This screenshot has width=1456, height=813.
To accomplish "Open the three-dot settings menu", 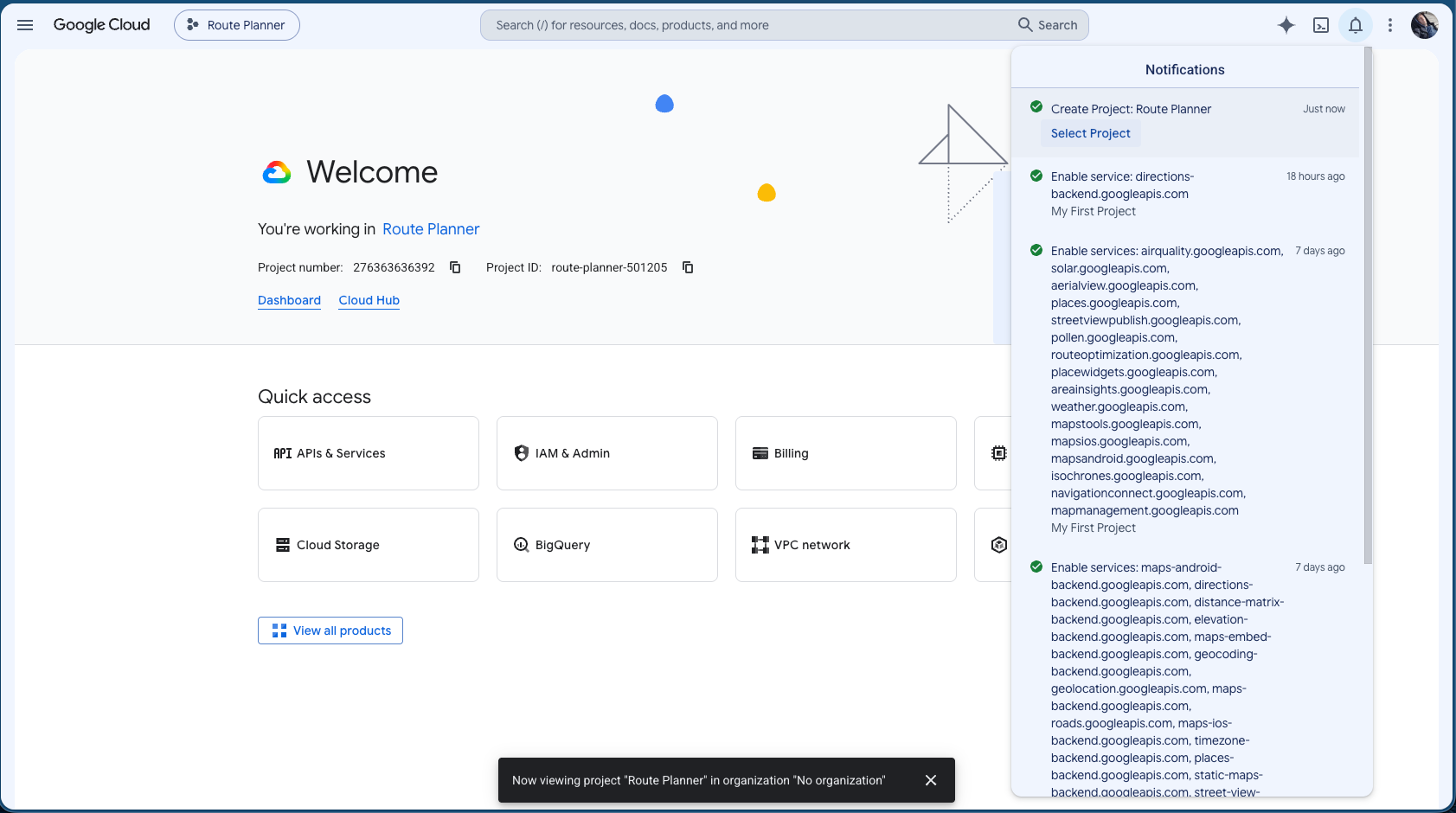I will pyautogui.click(x=1390, y=25).
